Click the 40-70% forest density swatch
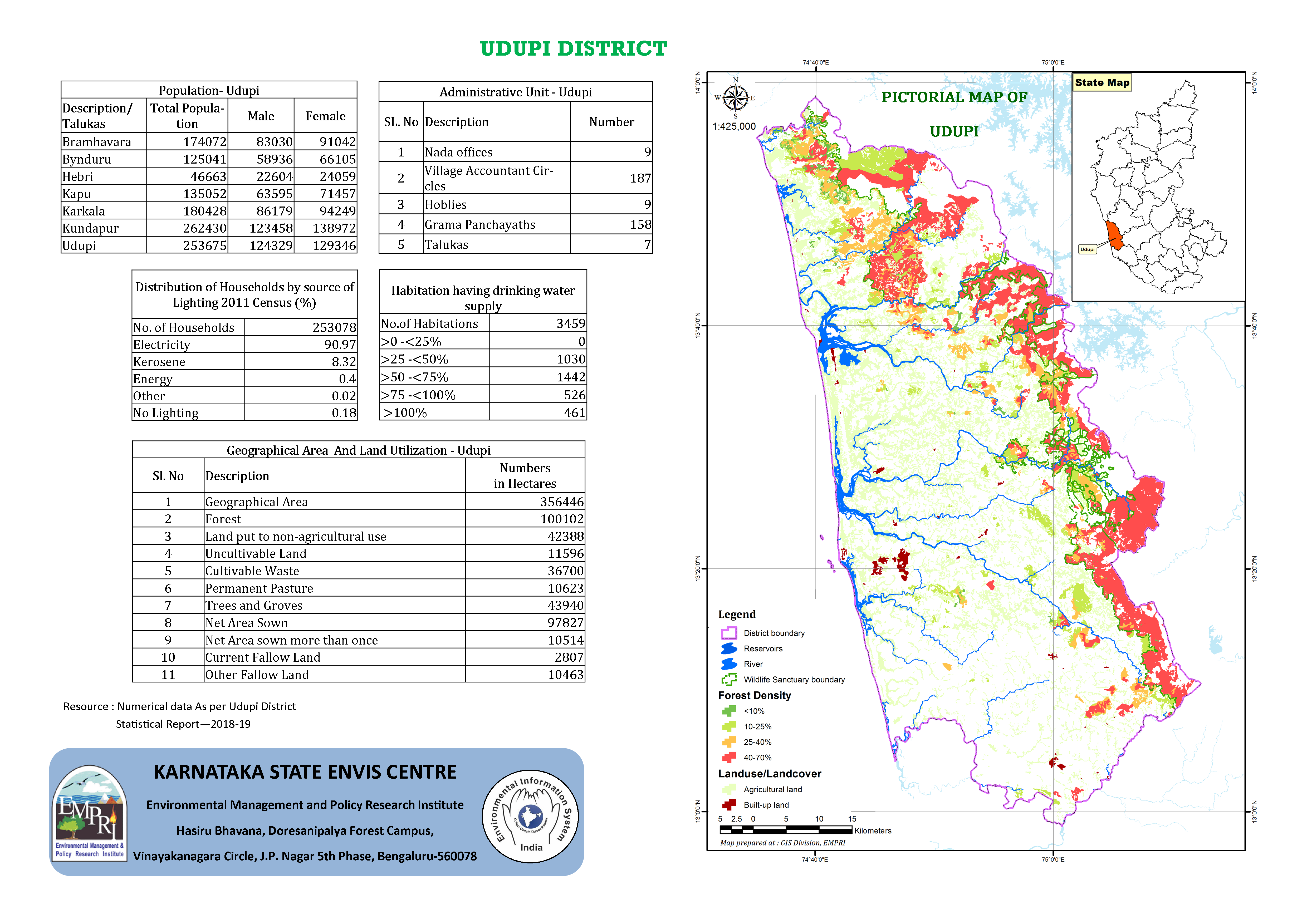 [729, 757]
